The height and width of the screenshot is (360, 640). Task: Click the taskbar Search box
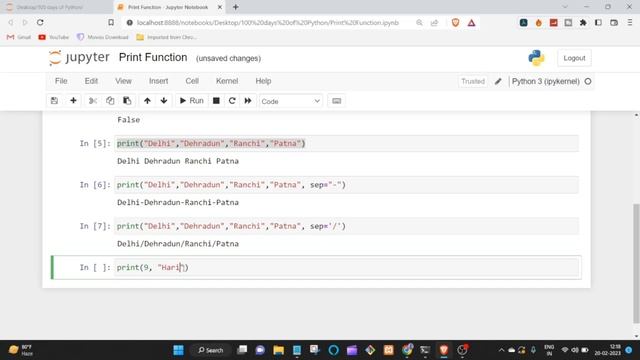coord(211,350)
